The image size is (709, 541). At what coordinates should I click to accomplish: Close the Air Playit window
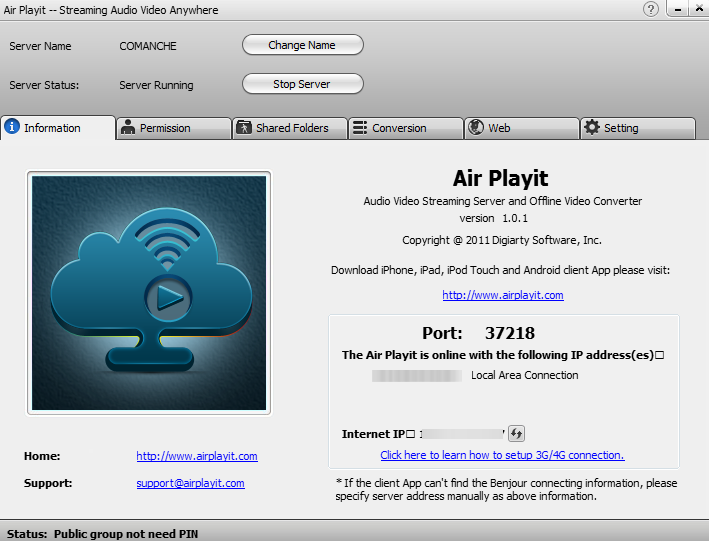click(699, 9)
